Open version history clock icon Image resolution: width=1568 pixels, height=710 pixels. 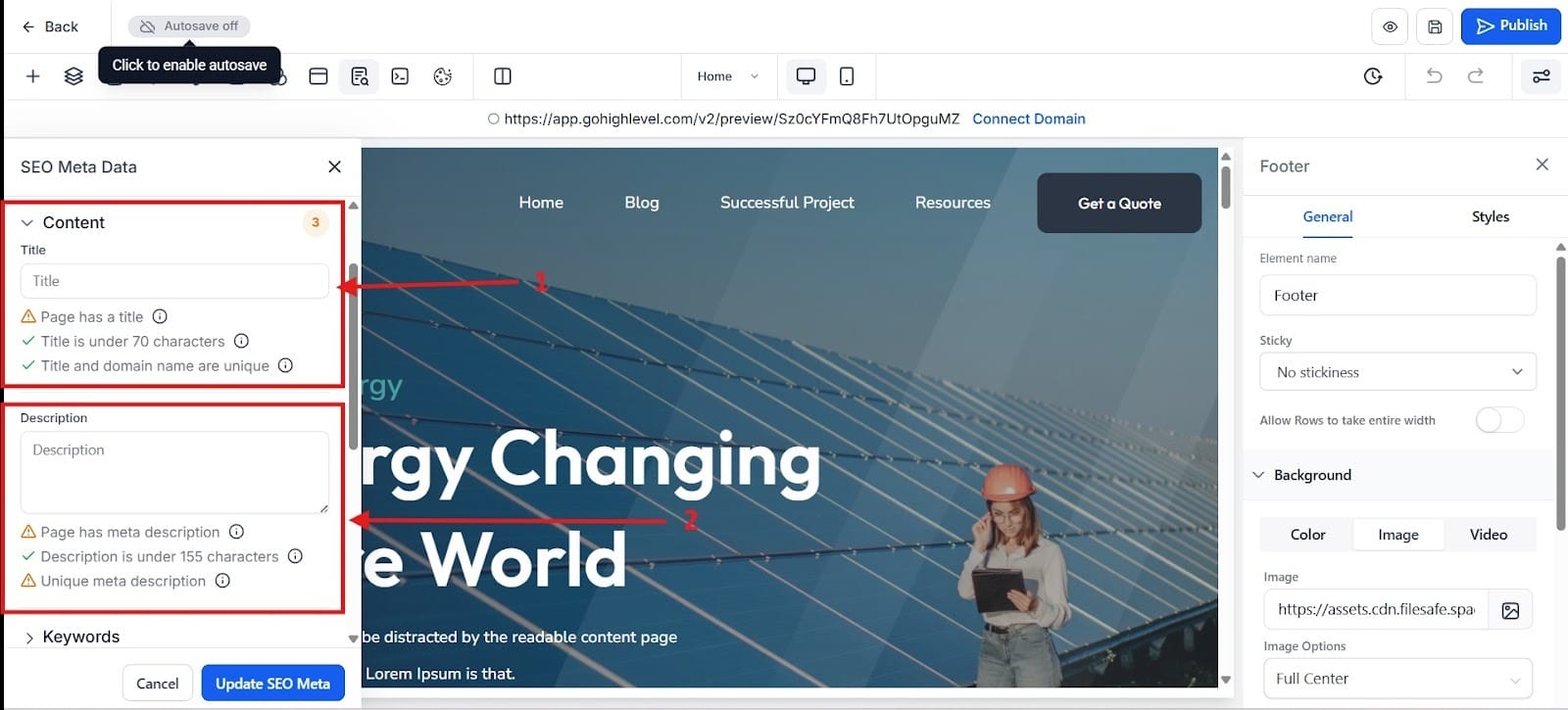(1373, 76)
